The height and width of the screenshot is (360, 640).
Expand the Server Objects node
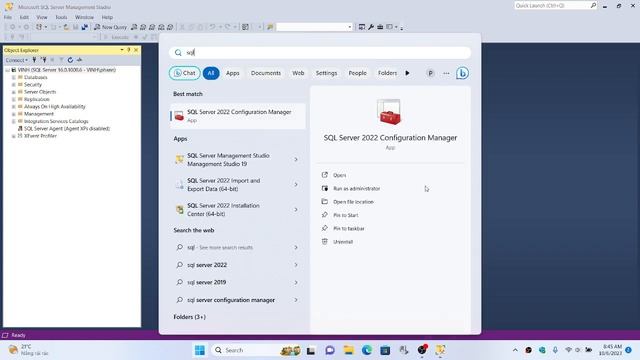pos(13,92)
